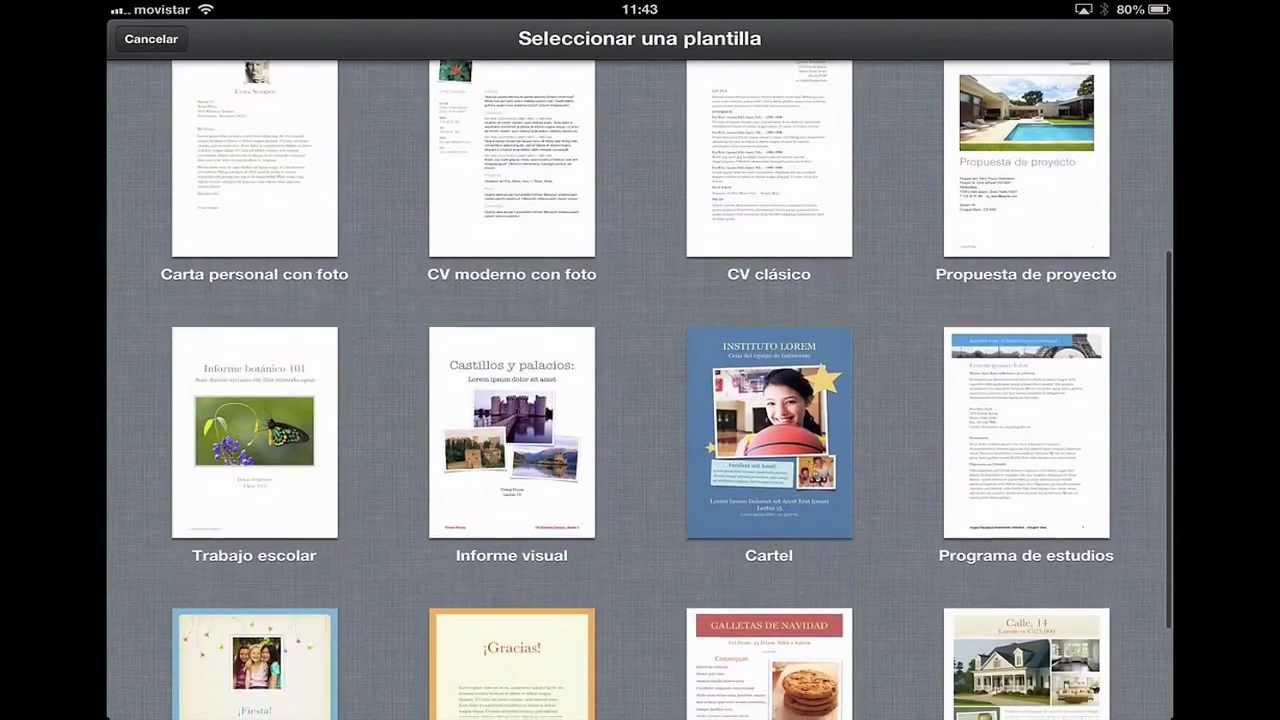Image resolution: width=1280 pixels, height=720 pixels.
Task: Click the 'Propuesta de proyecto' caption text
Action: [x=1026, y=274]
